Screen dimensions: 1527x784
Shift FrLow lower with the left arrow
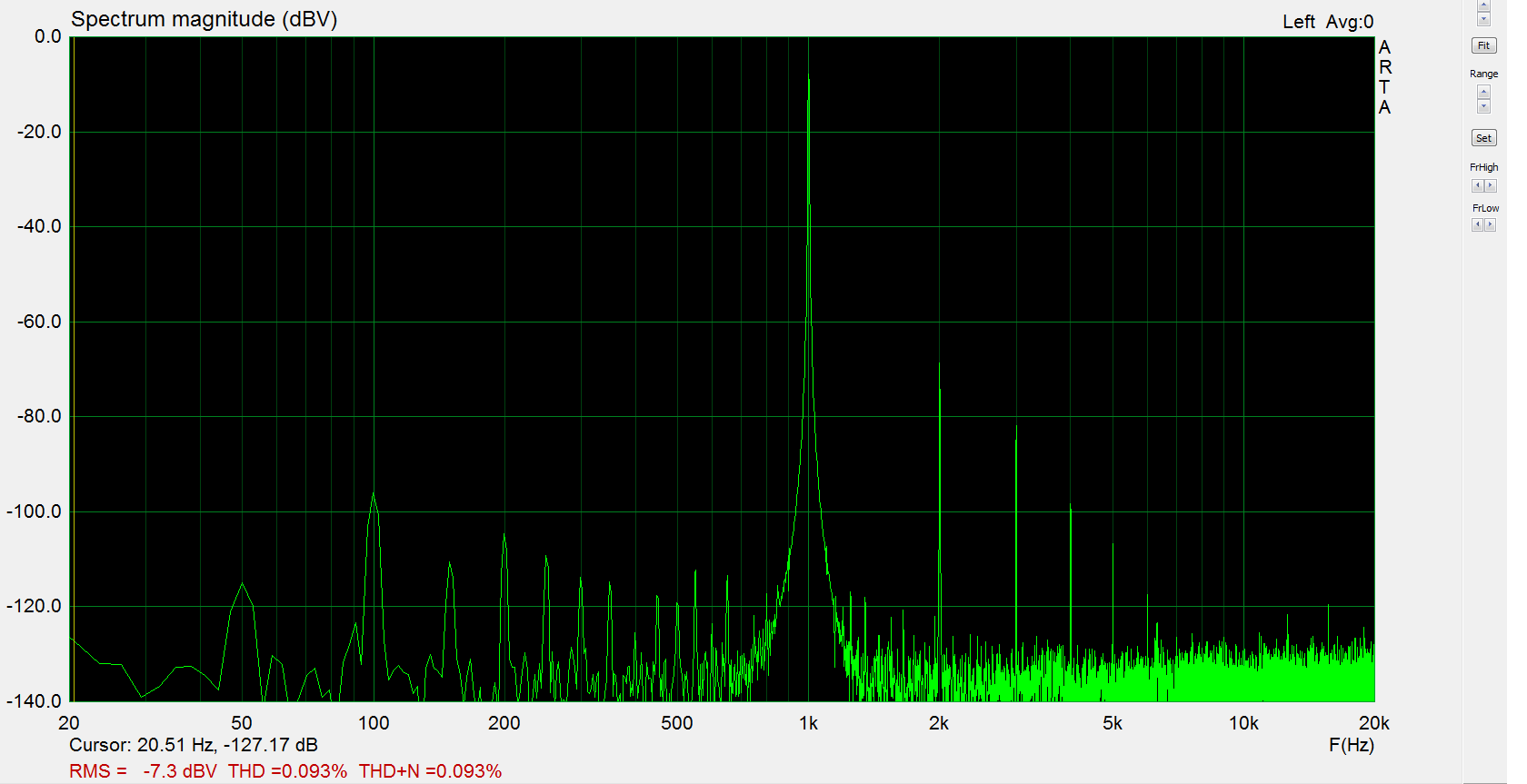(x=1477, y=224)
